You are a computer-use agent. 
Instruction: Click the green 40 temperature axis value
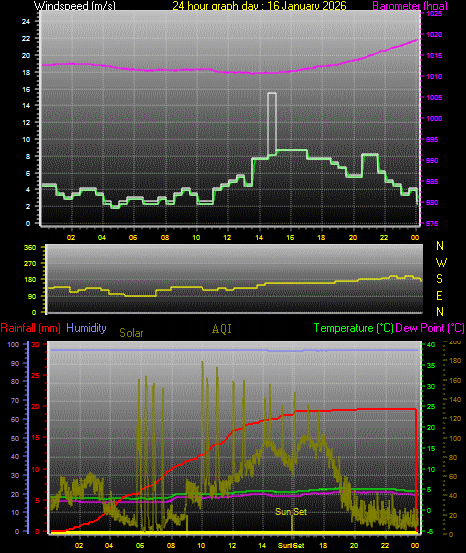[x=431, y=345]
